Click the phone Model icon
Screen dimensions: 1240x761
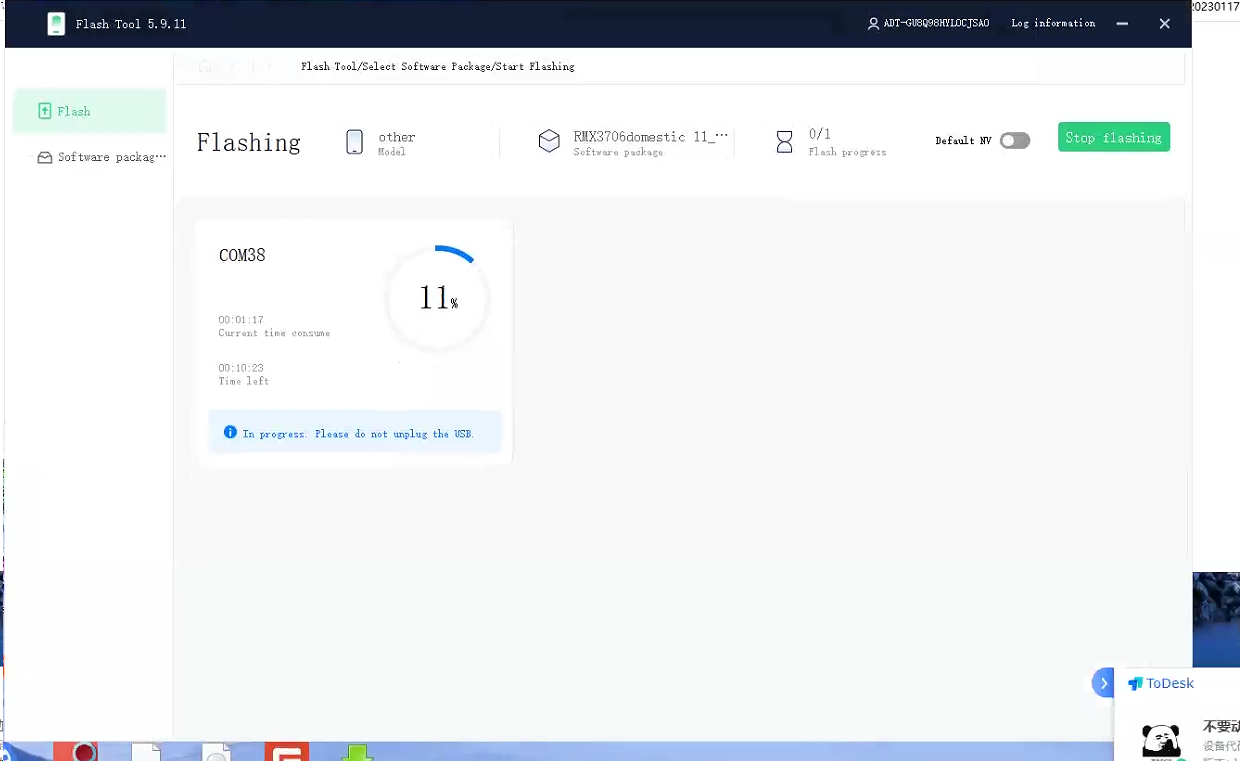coord(354,142)
